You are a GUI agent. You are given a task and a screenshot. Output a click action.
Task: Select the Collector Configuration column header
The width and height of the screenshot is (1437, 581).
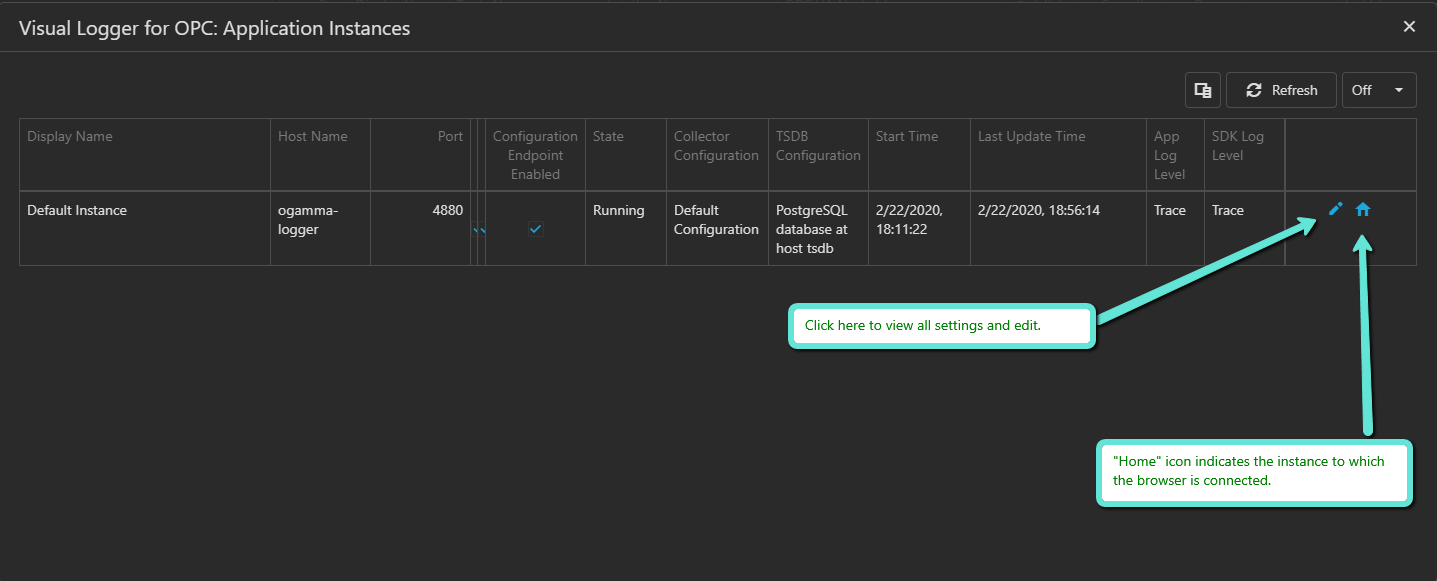(716, 146)
